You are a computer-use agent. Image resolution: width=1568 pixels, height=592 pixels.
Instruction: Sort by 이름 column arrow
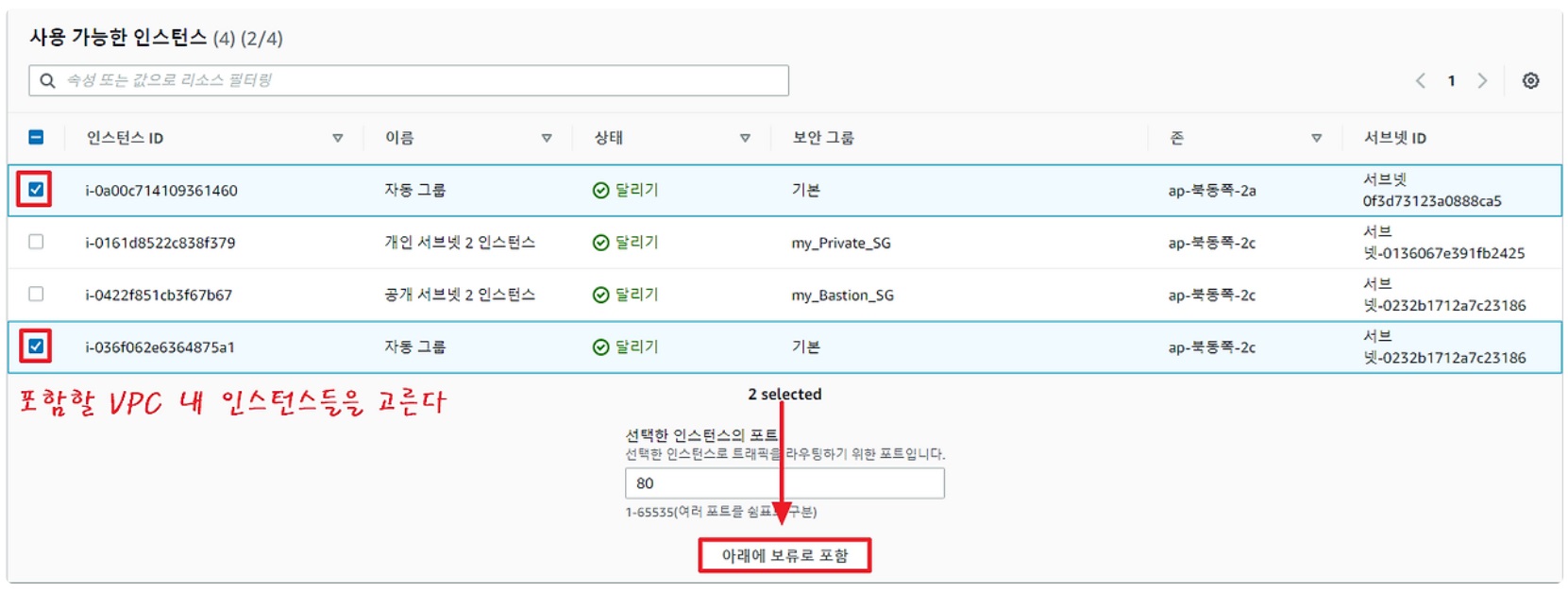(x=546, y=138)
